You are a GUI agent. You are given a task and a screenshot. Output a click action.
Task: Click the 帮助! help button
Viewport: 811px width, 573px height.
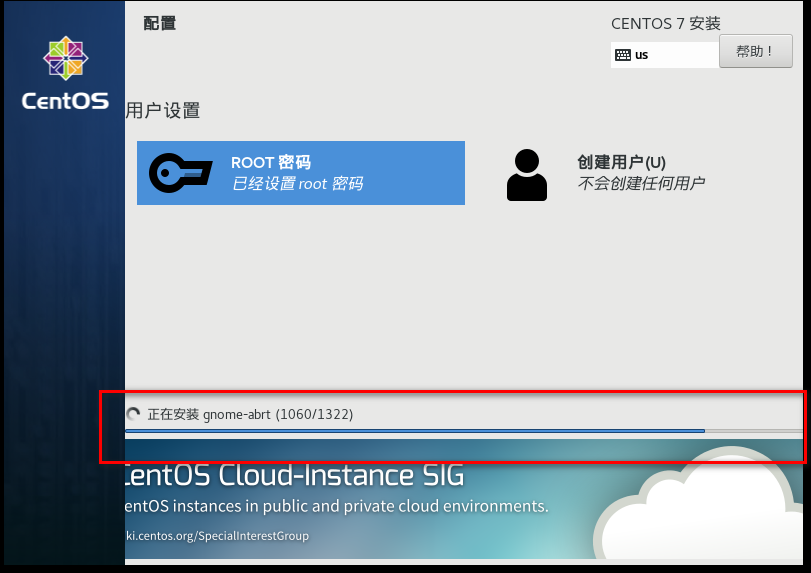point(756,51)
